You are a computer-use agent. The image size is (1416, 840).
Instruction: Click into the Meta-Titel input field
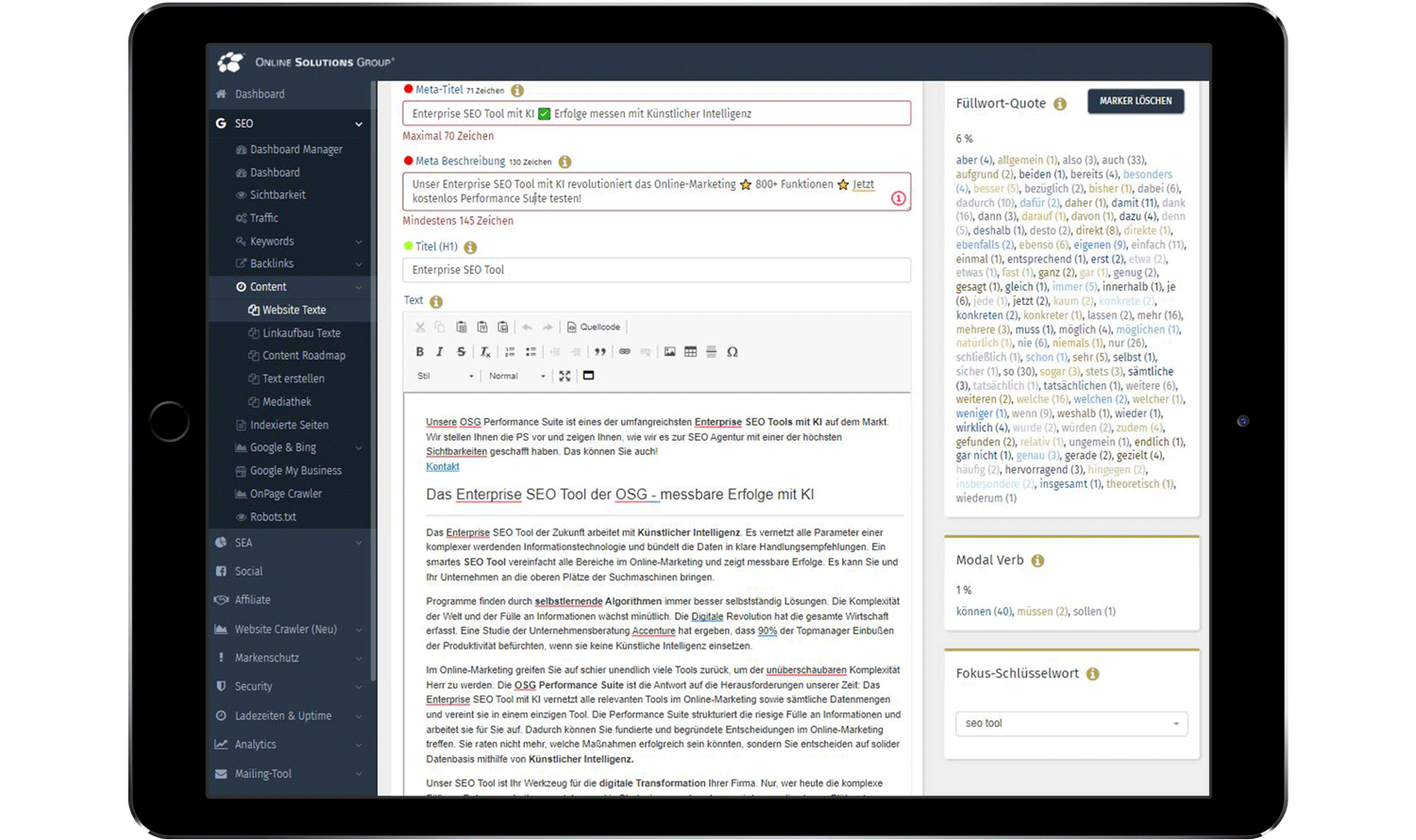656,113
